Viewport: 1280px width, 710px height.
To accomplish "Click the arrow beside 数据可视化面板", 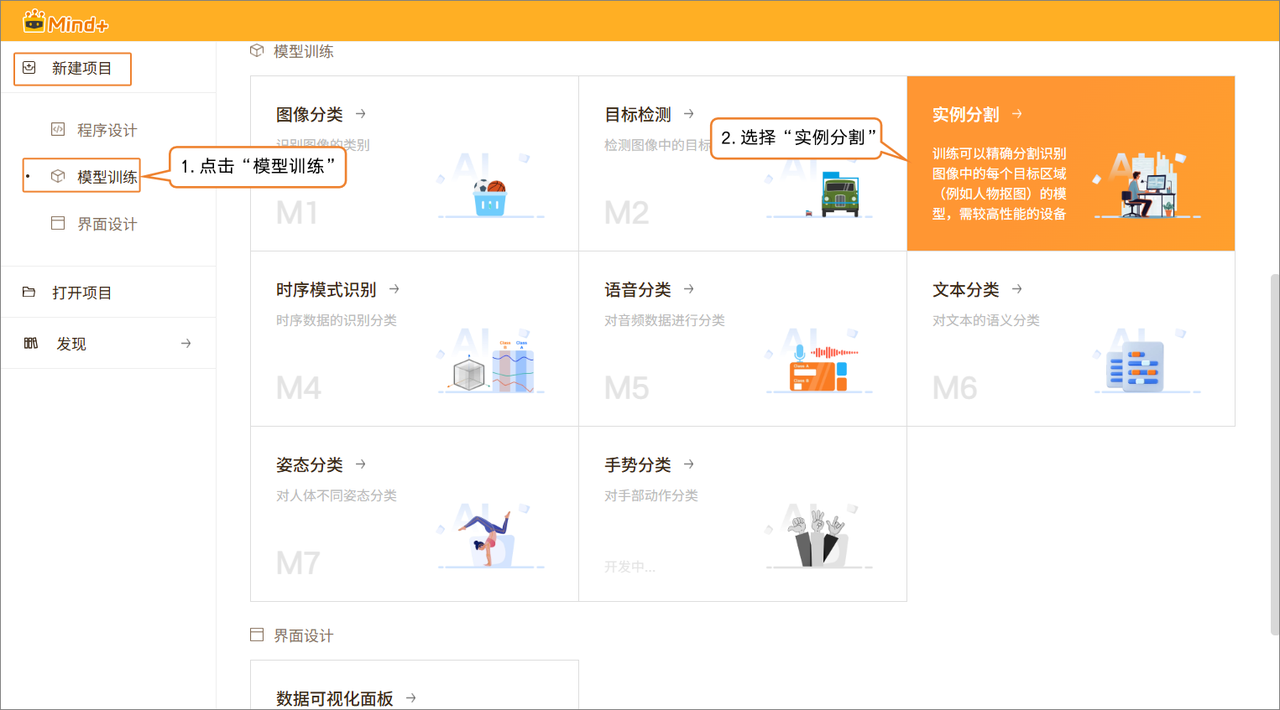I will coord(411,698).
